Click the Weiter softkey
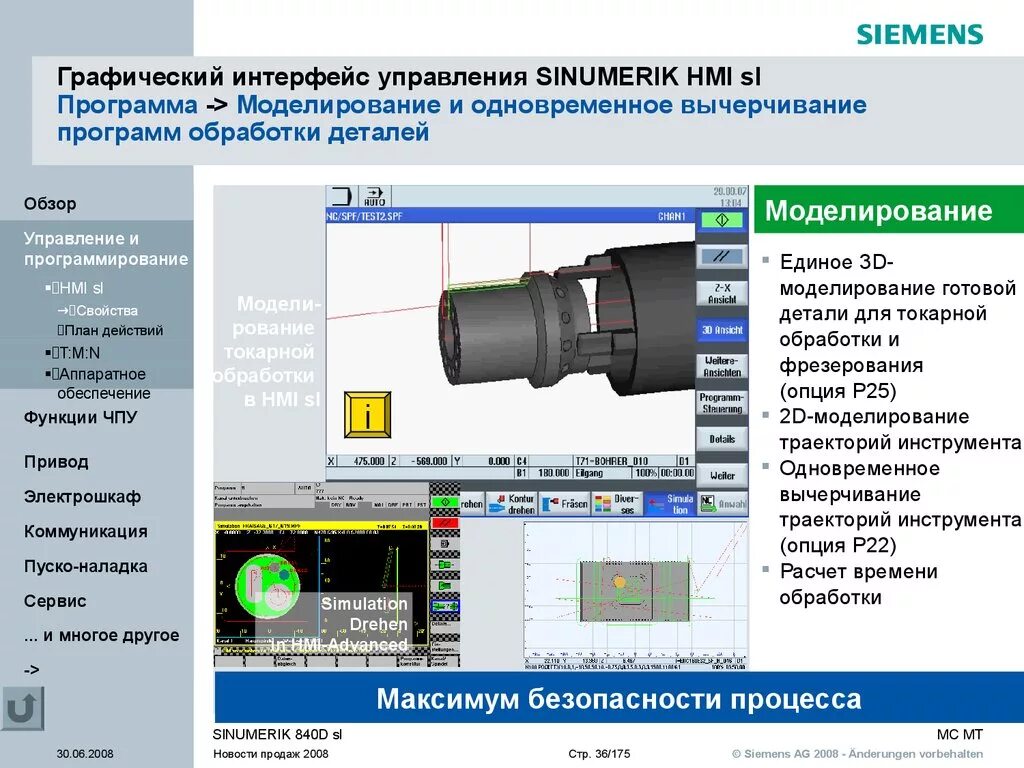 click(x=722, y=476)
